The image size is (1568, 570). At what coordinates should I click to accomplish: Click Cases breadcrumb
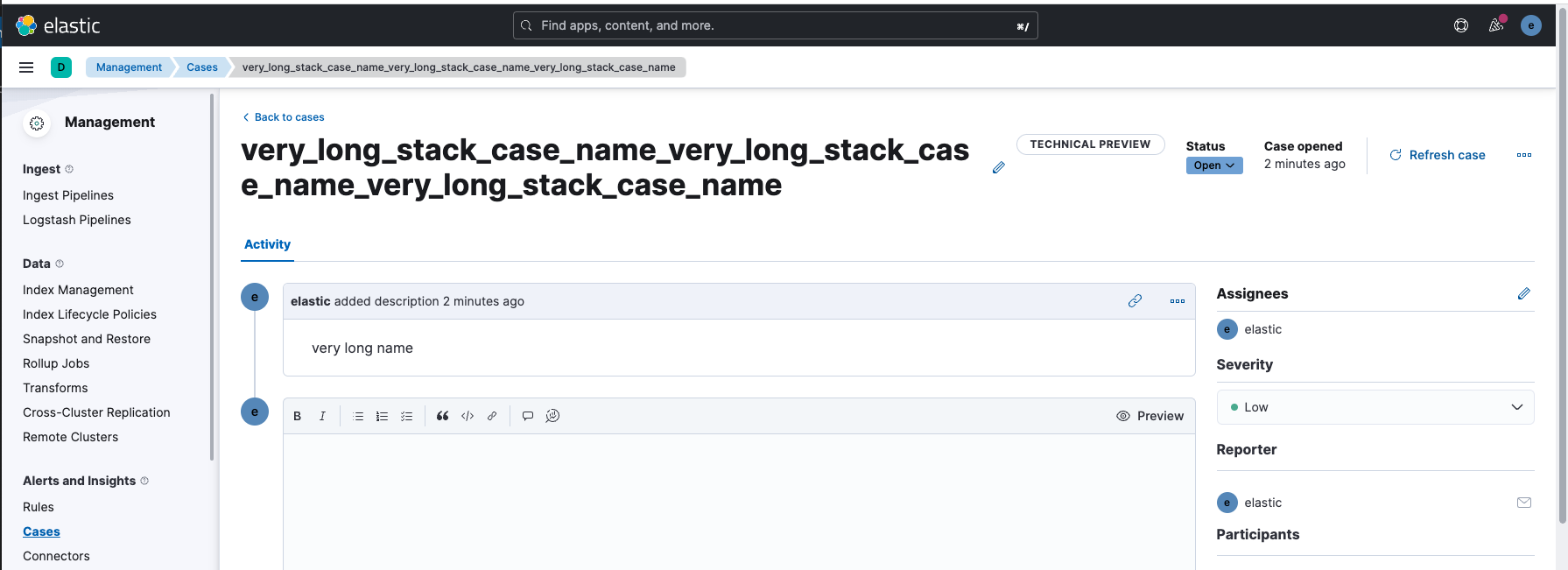coord(202,67)
